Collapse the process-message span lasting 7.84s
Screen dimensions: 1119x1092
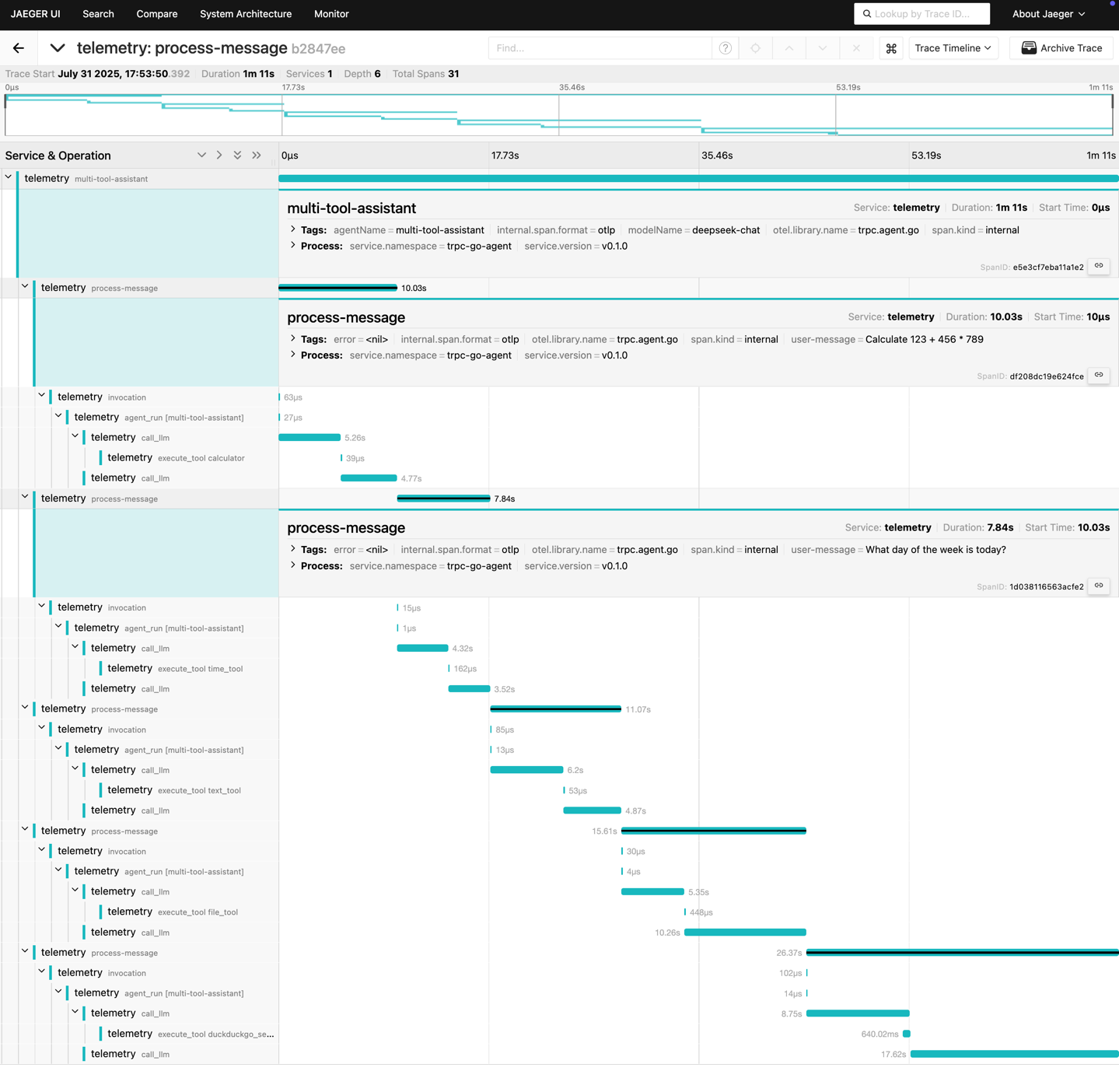(x=25, y=498)
